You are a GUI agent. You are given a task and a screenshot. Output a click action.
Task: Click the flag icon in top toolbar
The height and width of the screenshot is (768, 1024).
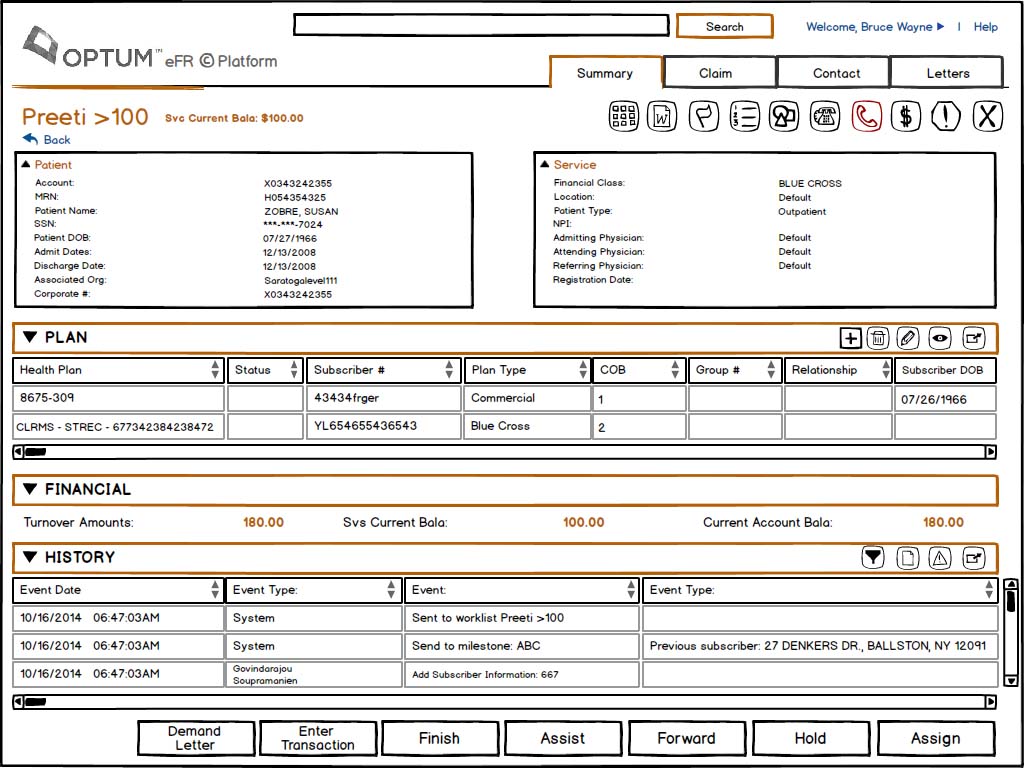705,117
